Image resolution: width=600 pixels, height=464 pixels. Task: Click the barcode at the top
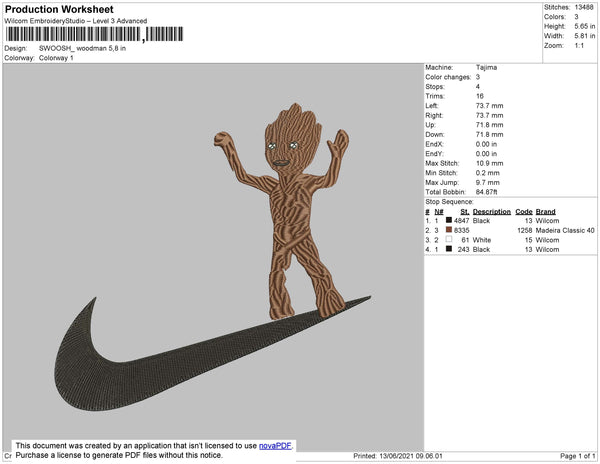coord(94,34)
